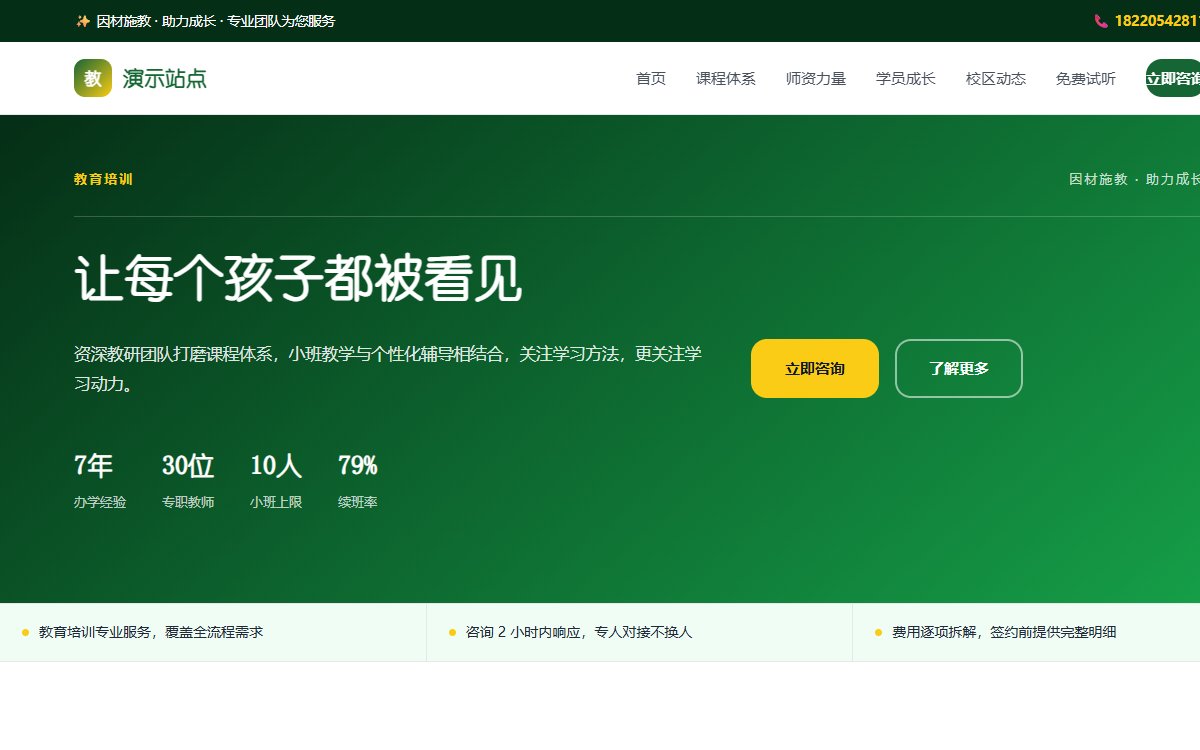Open the 首页 menu item
Screen dimensions: 1200x750
pyautogui.click(x=651, y=79)
